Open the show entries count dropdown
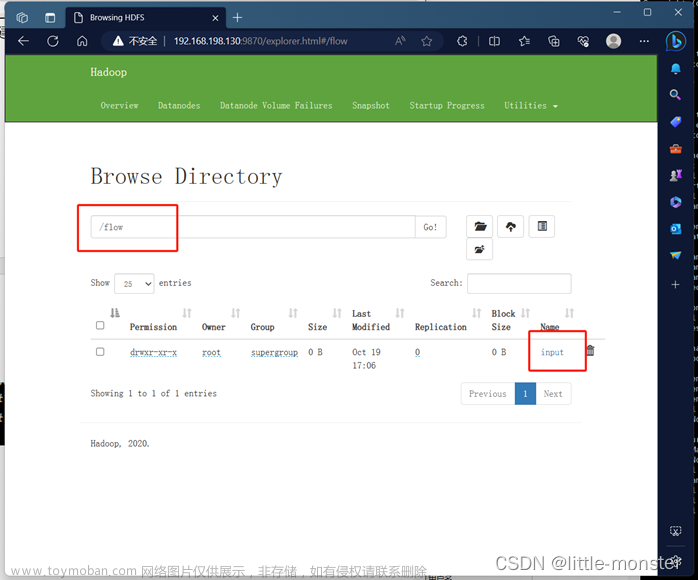 tap(134, 284)
